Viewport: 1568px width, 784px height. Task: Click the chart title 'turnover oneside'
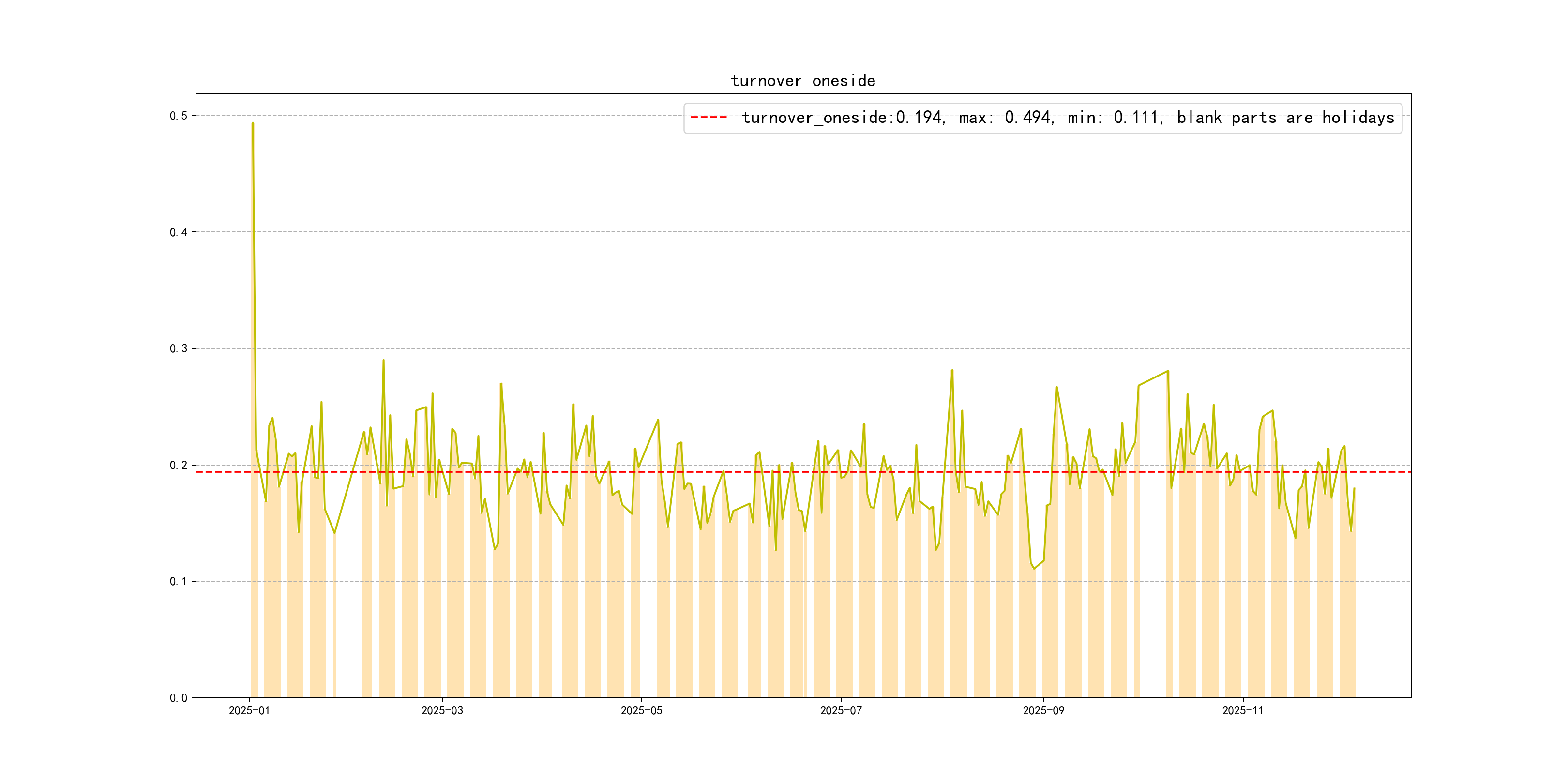point(802,81)
